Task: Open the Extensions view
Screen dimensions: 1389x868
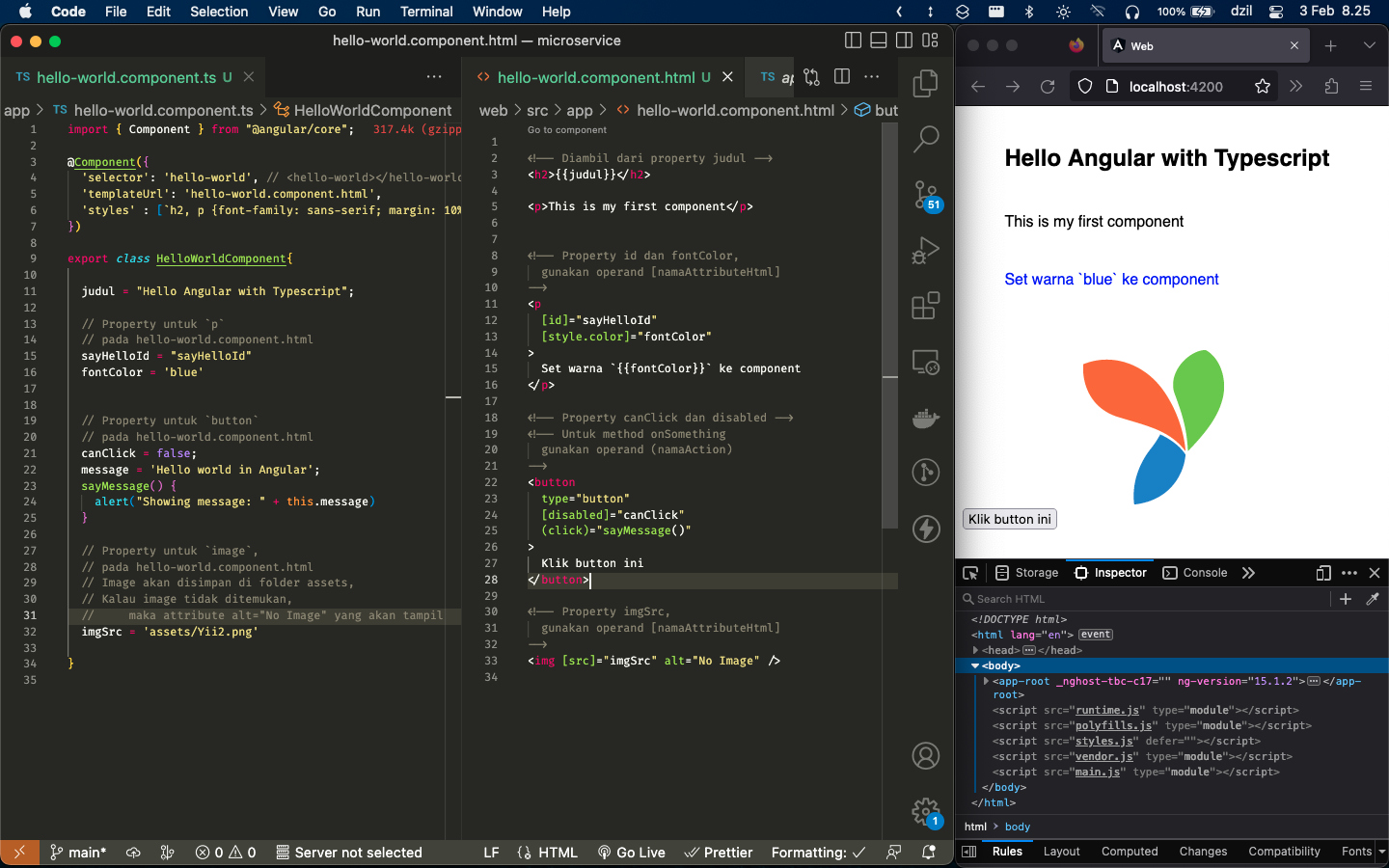Action: 925,307
